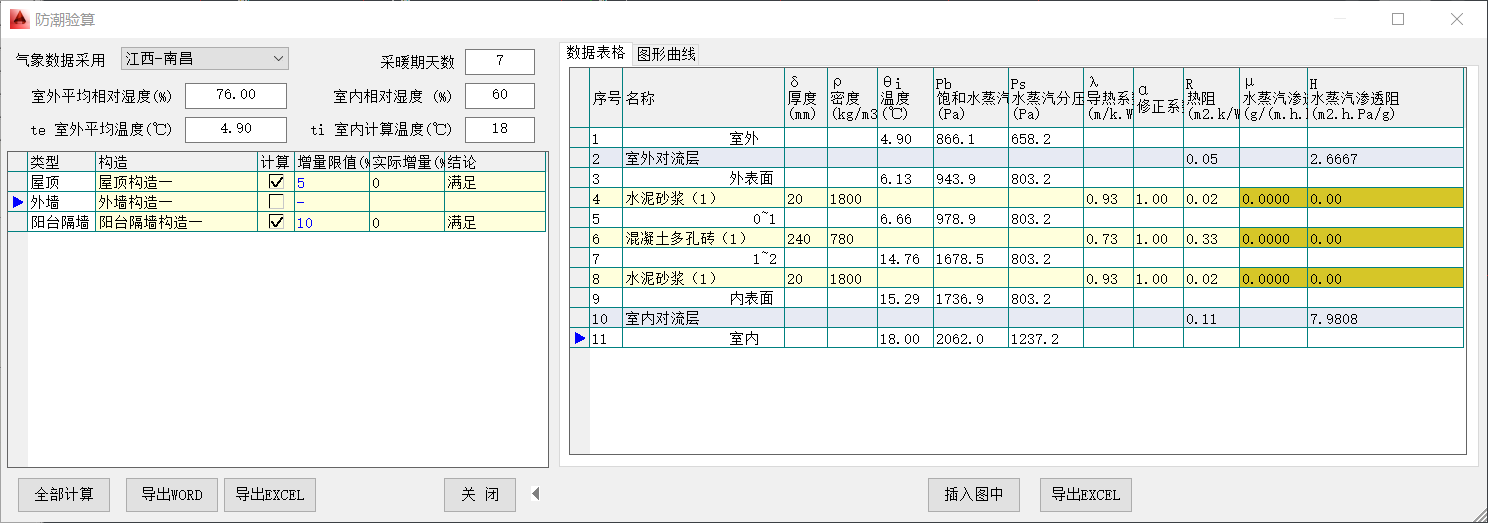Click the ρ 密度 column header
The image size is (1488, 523).
pos(853,98)
